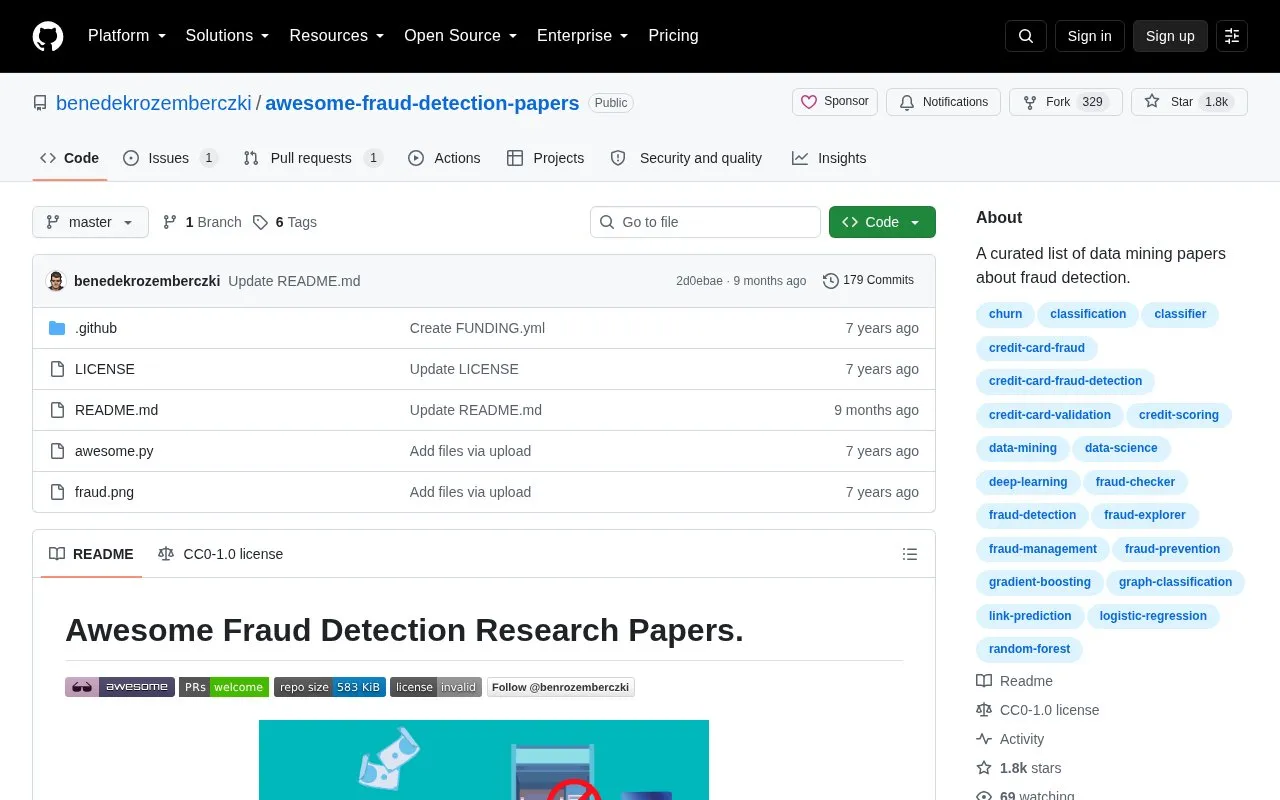This screenshot has width=1280, height=800.
Task: Click the heart Sponsor button
Action: coord(835,102)
